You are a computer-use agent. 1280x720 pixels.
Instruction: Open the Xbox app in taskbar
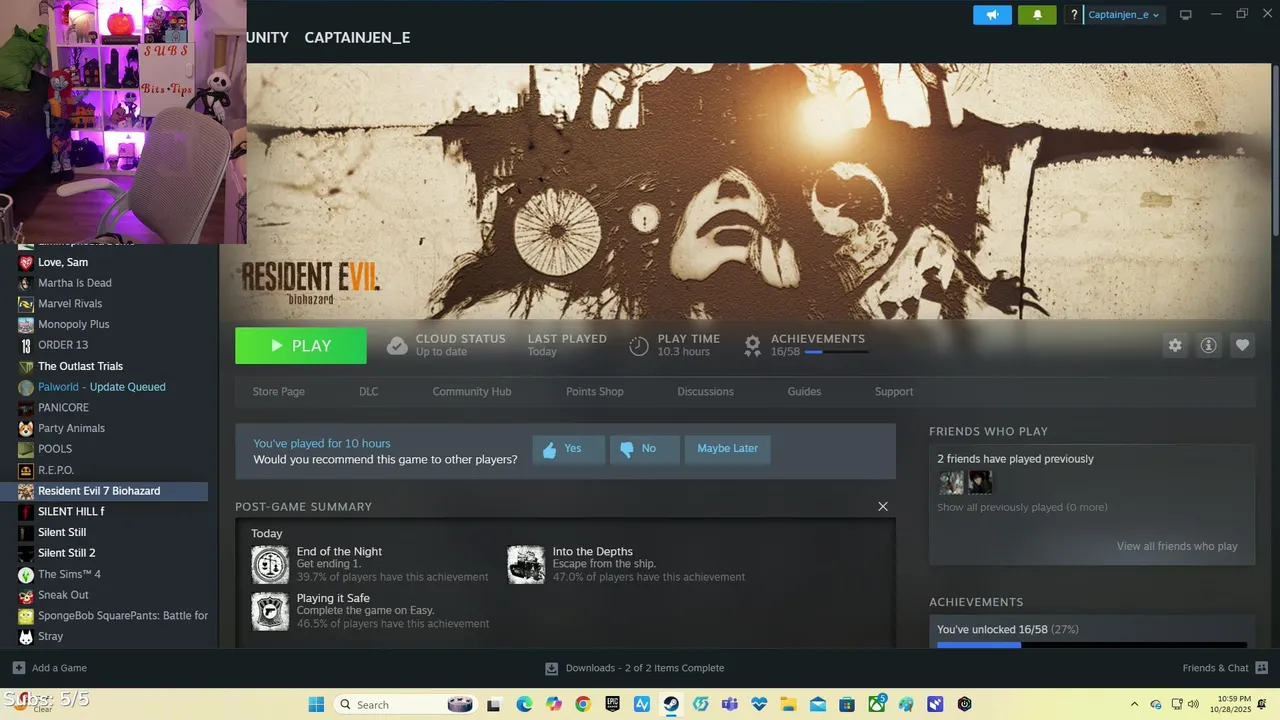876,704
